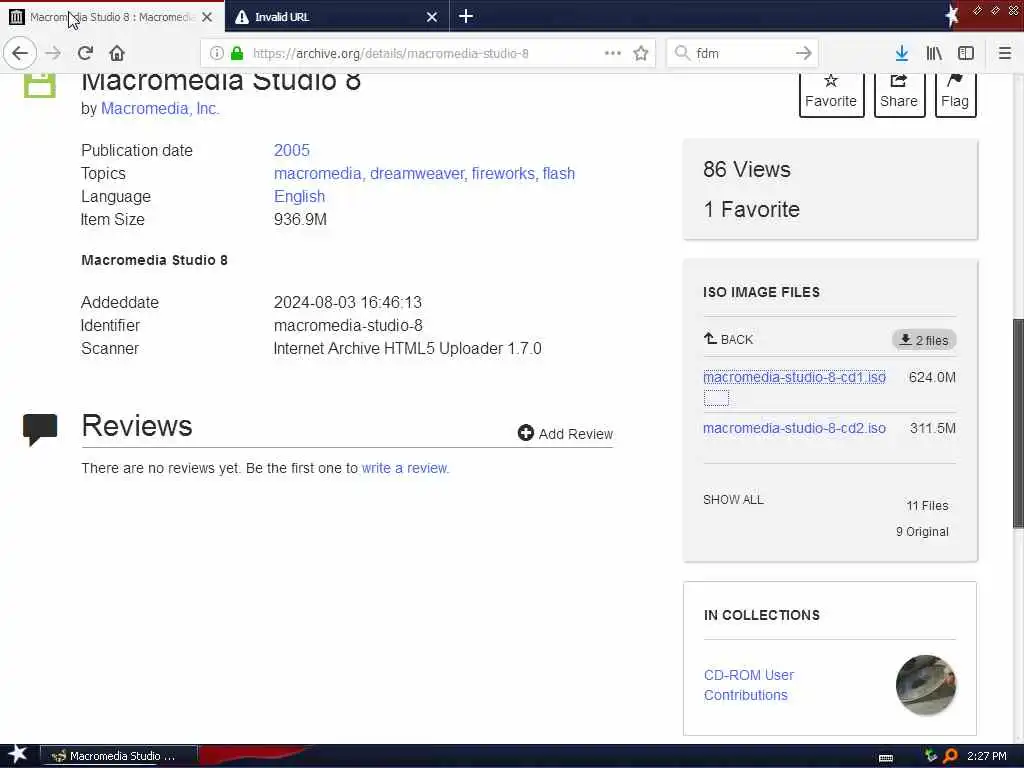Toggle the sidebar icon

[966, 53]
